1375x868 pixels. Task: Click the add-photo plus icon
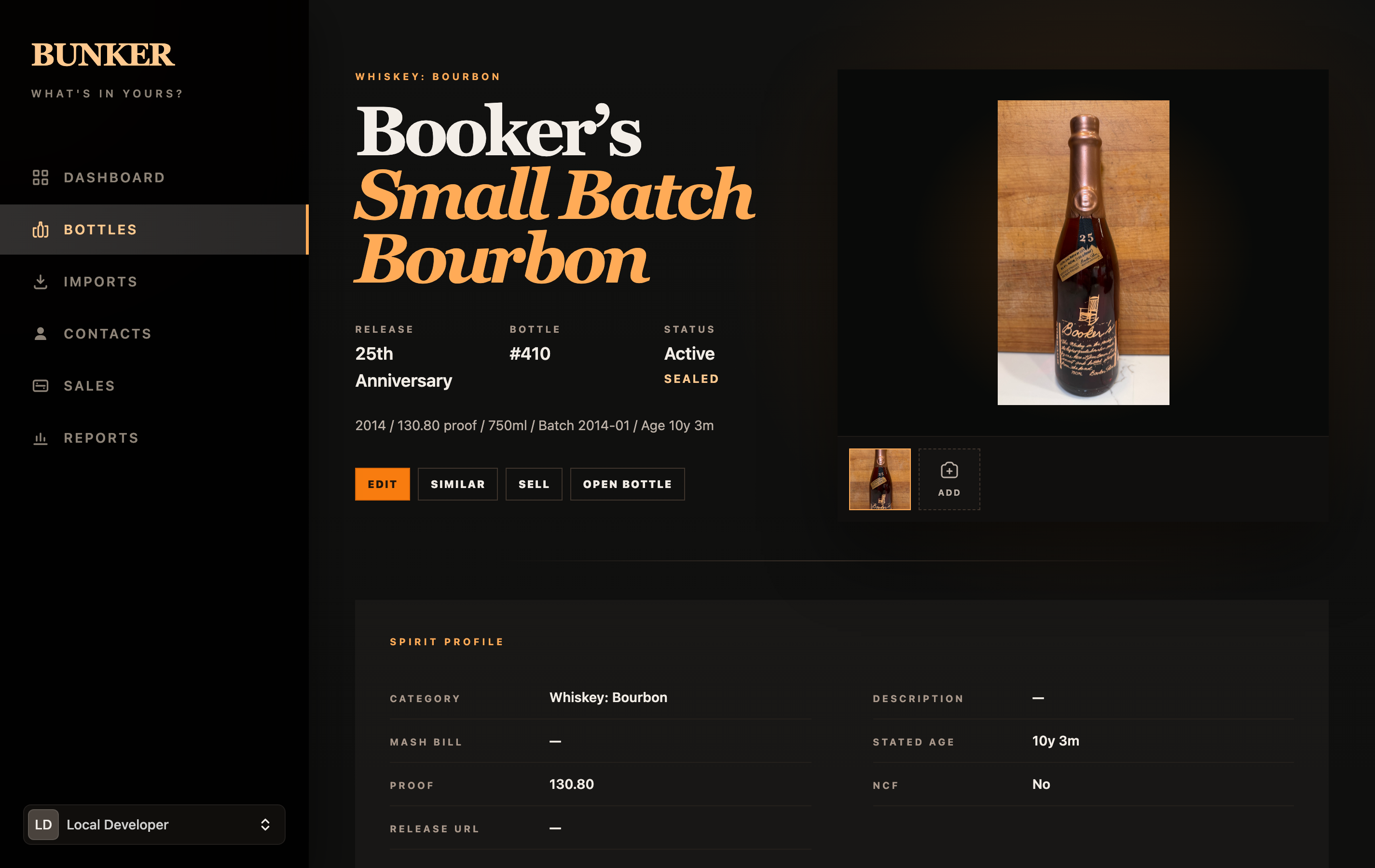[949, 470]
